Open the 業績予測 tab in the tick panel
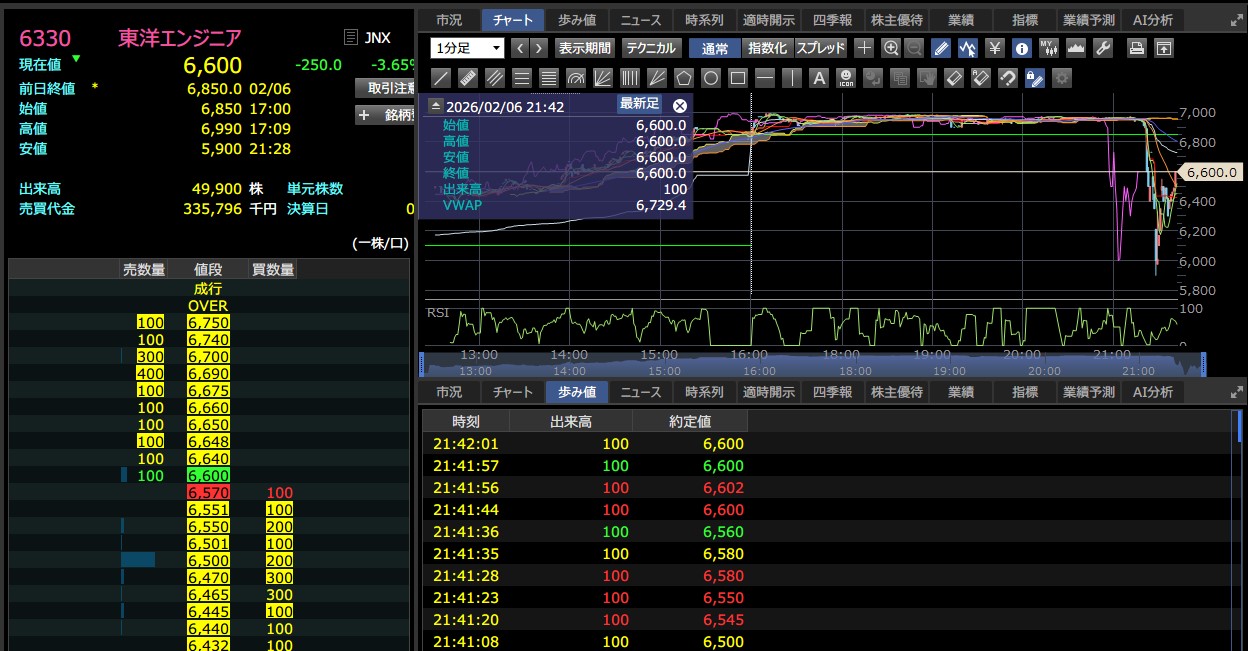 point(1088,392)
